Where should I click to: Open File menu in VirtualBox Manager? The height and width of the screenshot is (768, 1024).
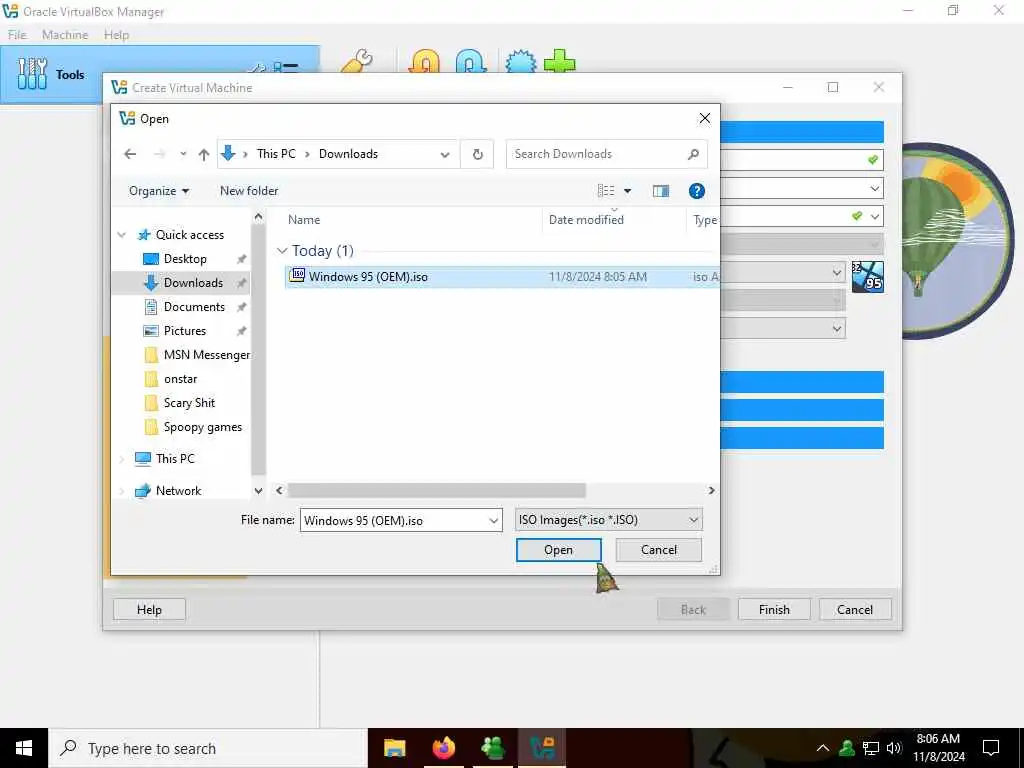pyautogui.click(x=17, y=35)
